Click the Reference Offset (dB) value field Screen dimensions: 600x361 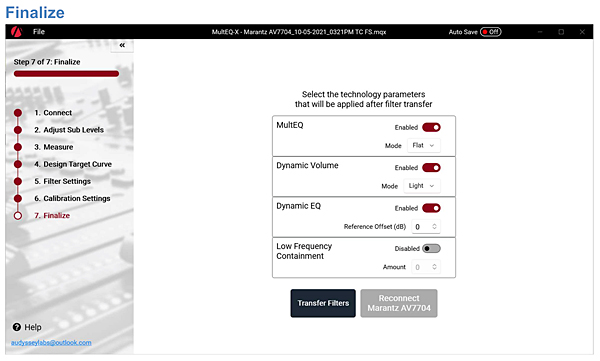426,227
